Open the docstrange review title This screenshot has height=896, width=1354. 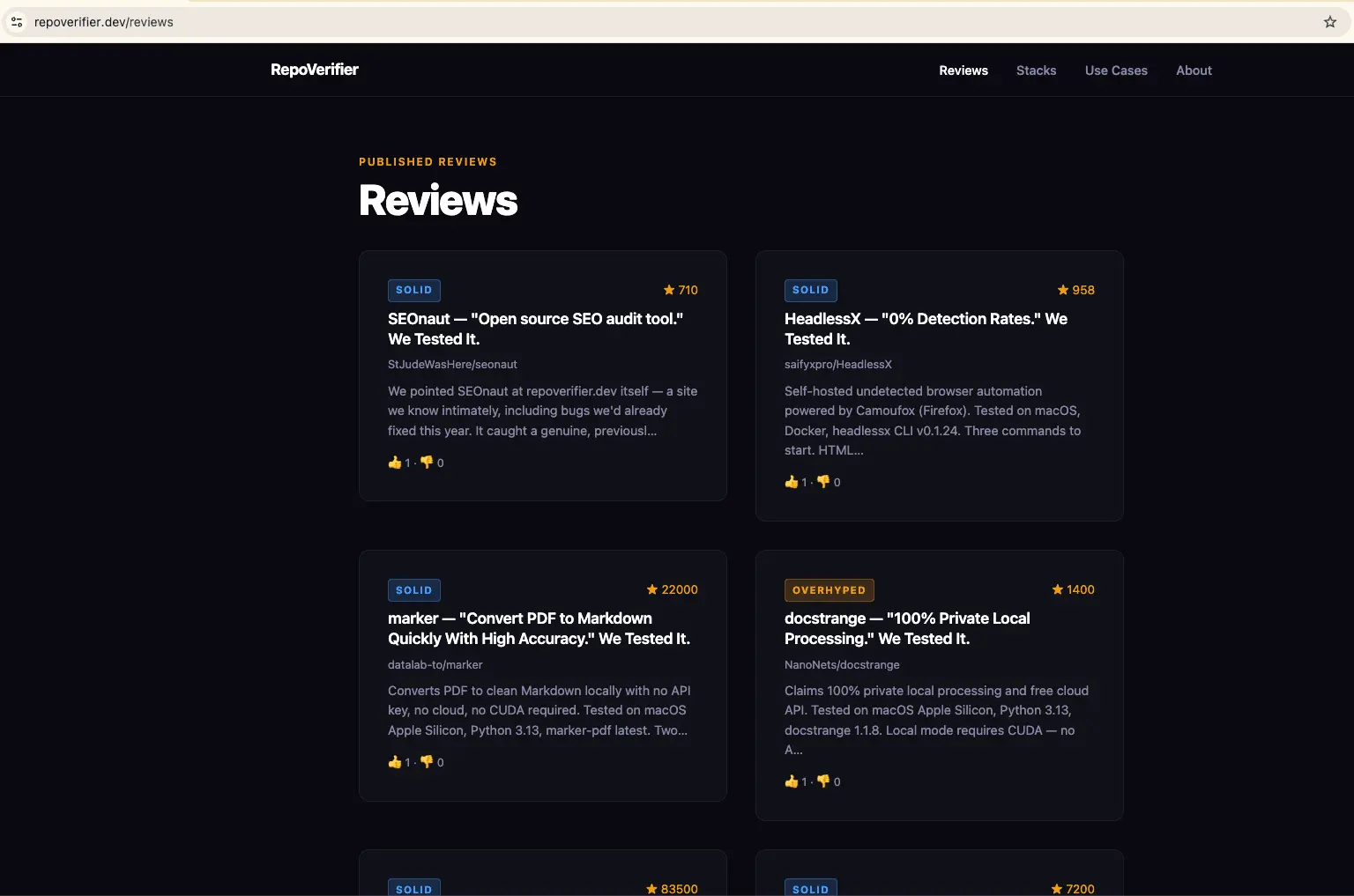click(907, 628)
